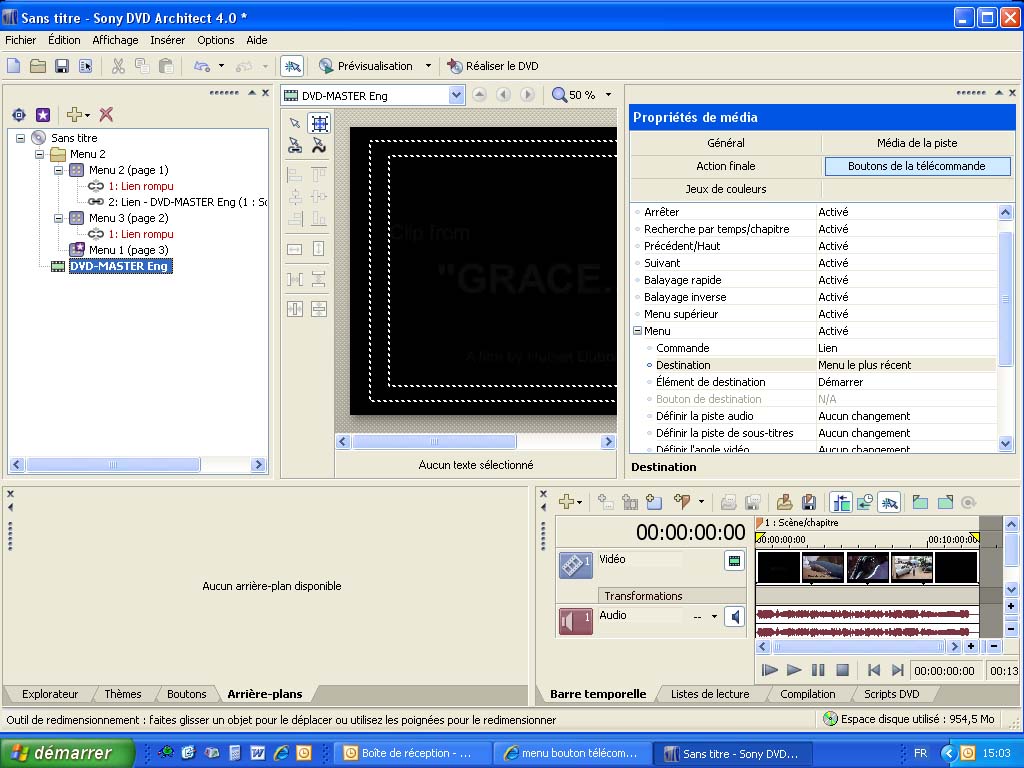Toggle the Audio track speaker mute icon

pos(735,617)
